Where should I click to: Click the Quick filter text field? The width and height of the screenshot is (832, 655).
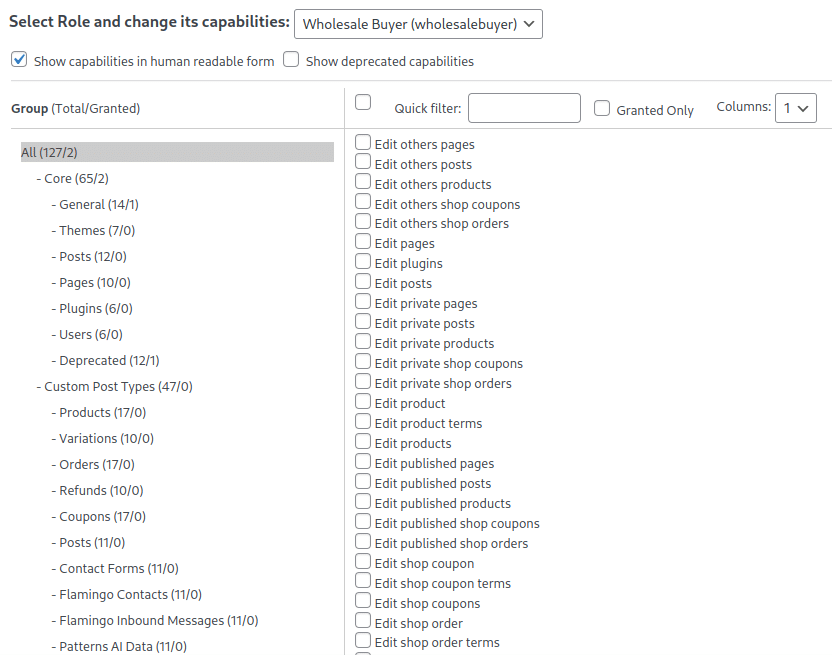pos(524,108)
